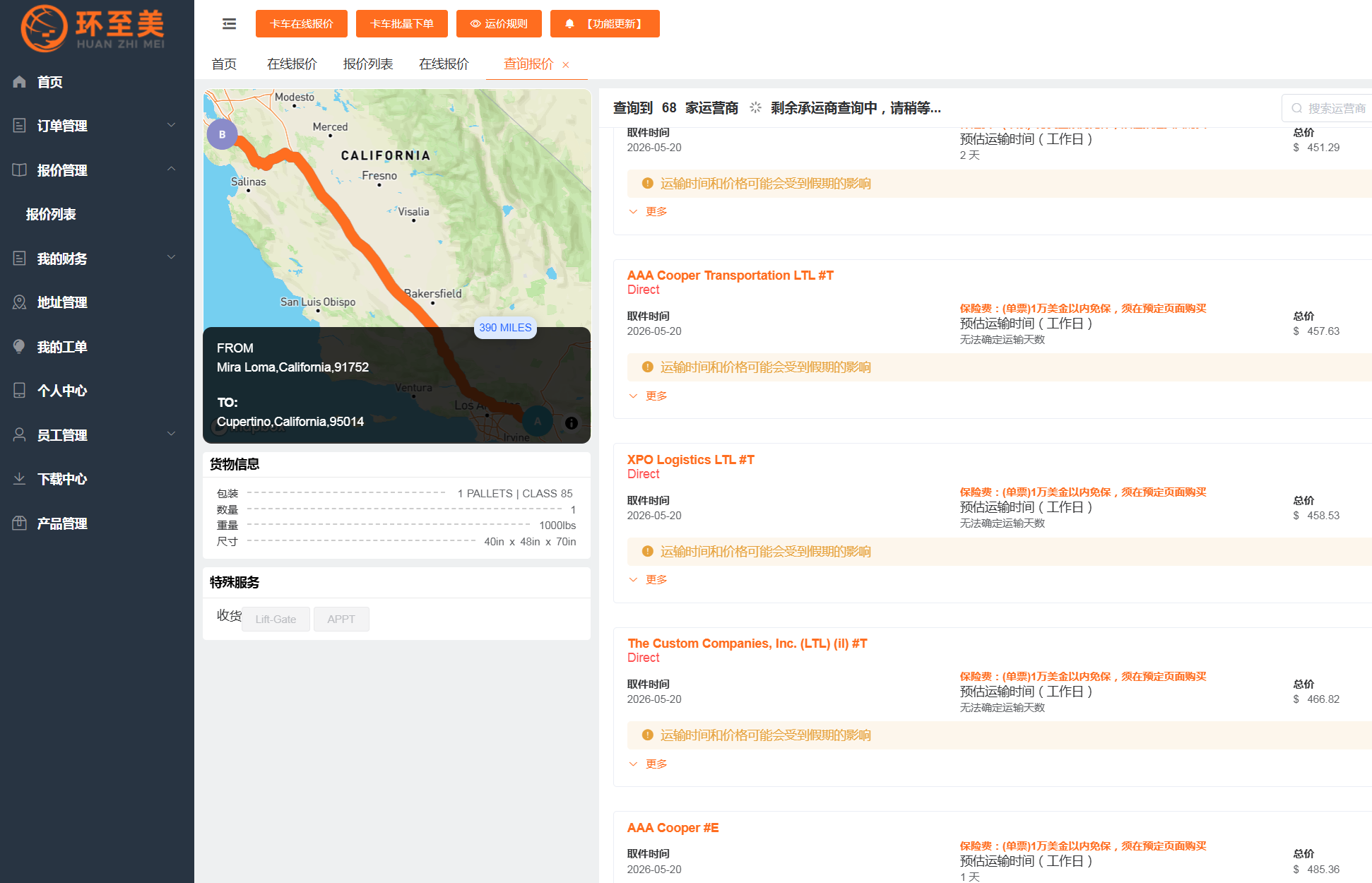Click the 【功能更新】 notification button

point(605,23)
